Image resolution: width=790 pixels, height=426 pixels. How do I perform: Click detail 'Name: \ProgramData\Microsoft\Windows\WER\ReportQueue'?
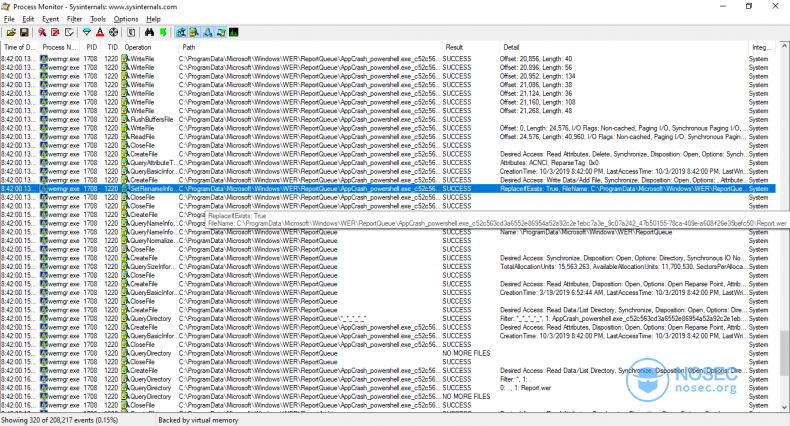586,232
